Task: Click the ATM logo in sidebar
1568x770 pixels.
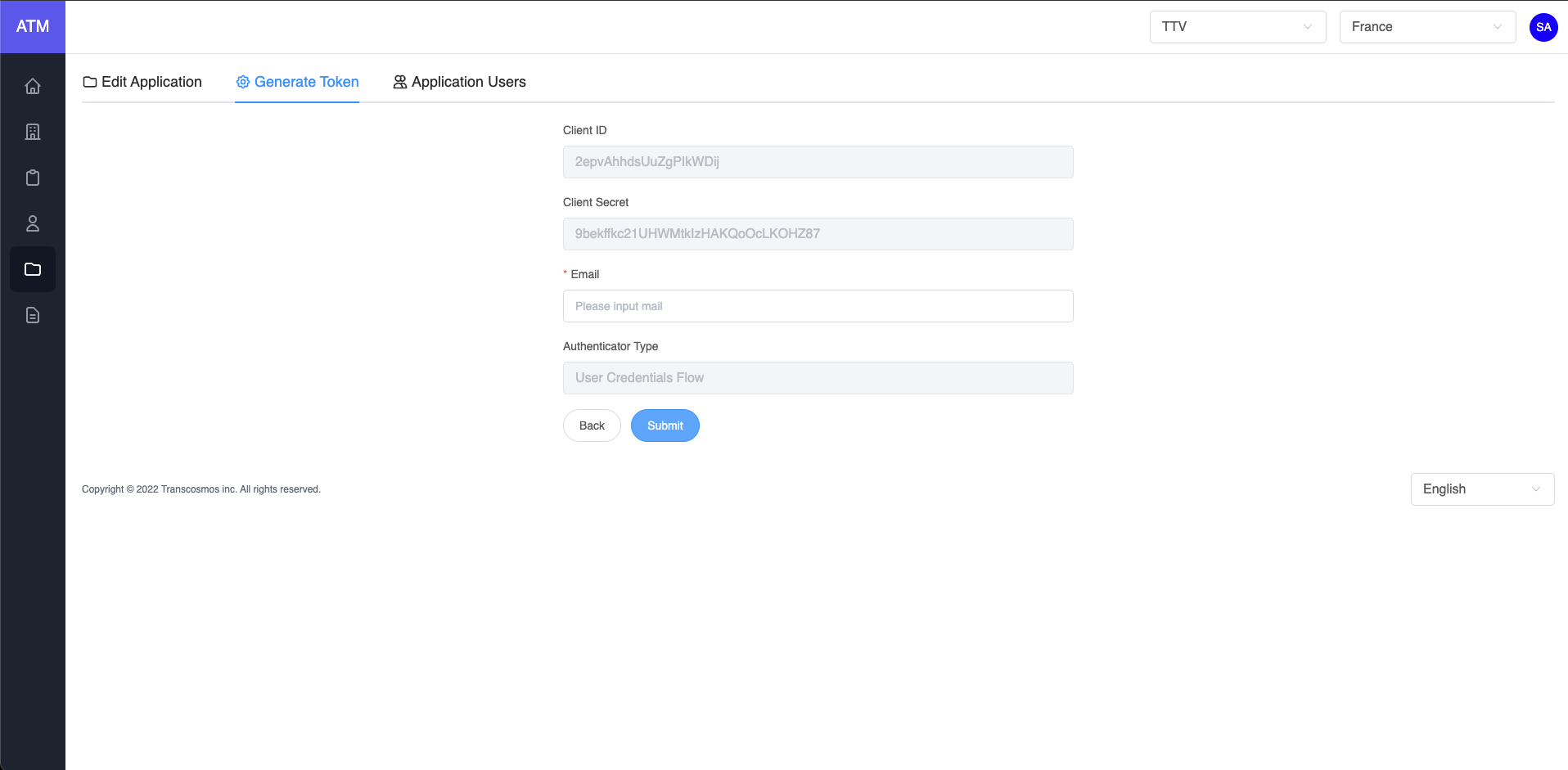Action: click(x=33, y=27)
